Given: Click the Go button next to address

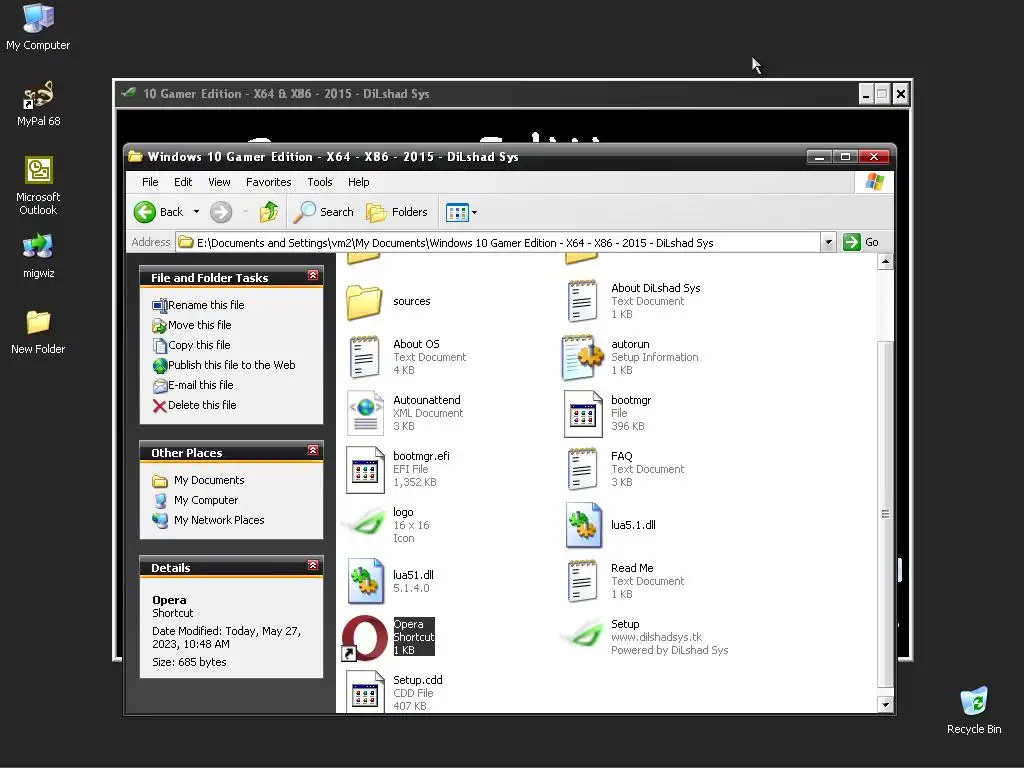Looking at the screenshot, I should (861, 242).
